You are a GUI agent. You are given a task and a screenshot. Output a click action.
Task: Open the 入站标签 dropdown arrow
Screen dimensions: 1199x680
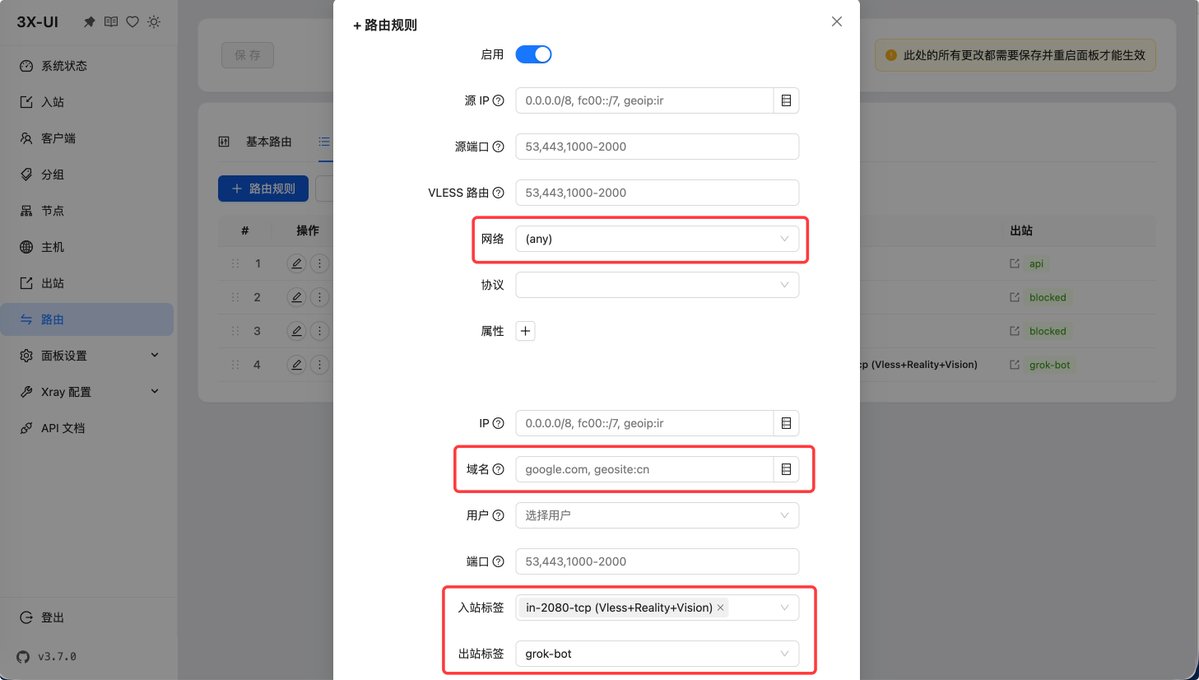(x=784, y=607)
